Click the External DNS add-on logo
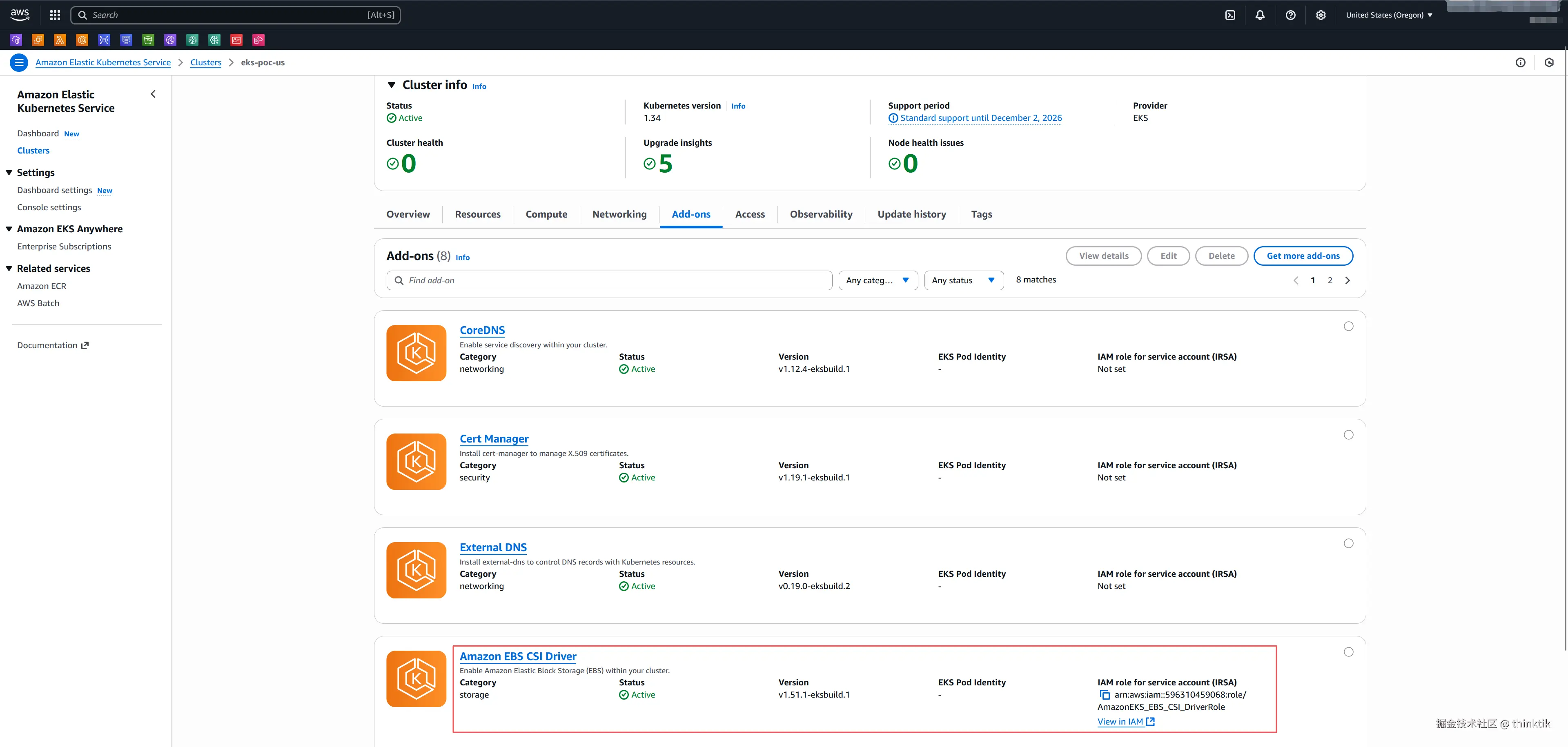1568x747 pixels. click(x=416, y=570)
